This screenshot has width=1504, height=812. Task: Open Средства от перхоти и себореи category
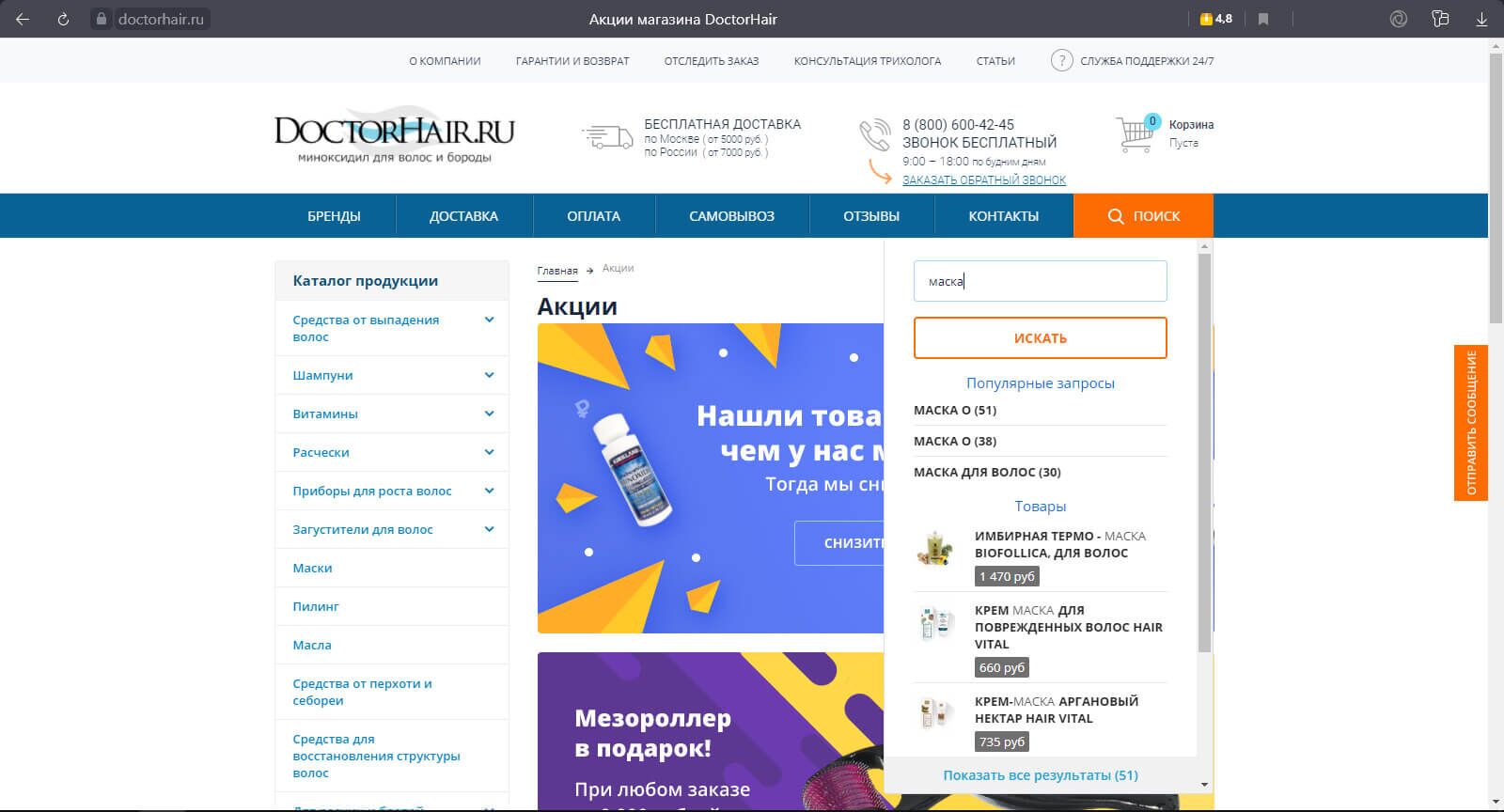pos(362,692)
